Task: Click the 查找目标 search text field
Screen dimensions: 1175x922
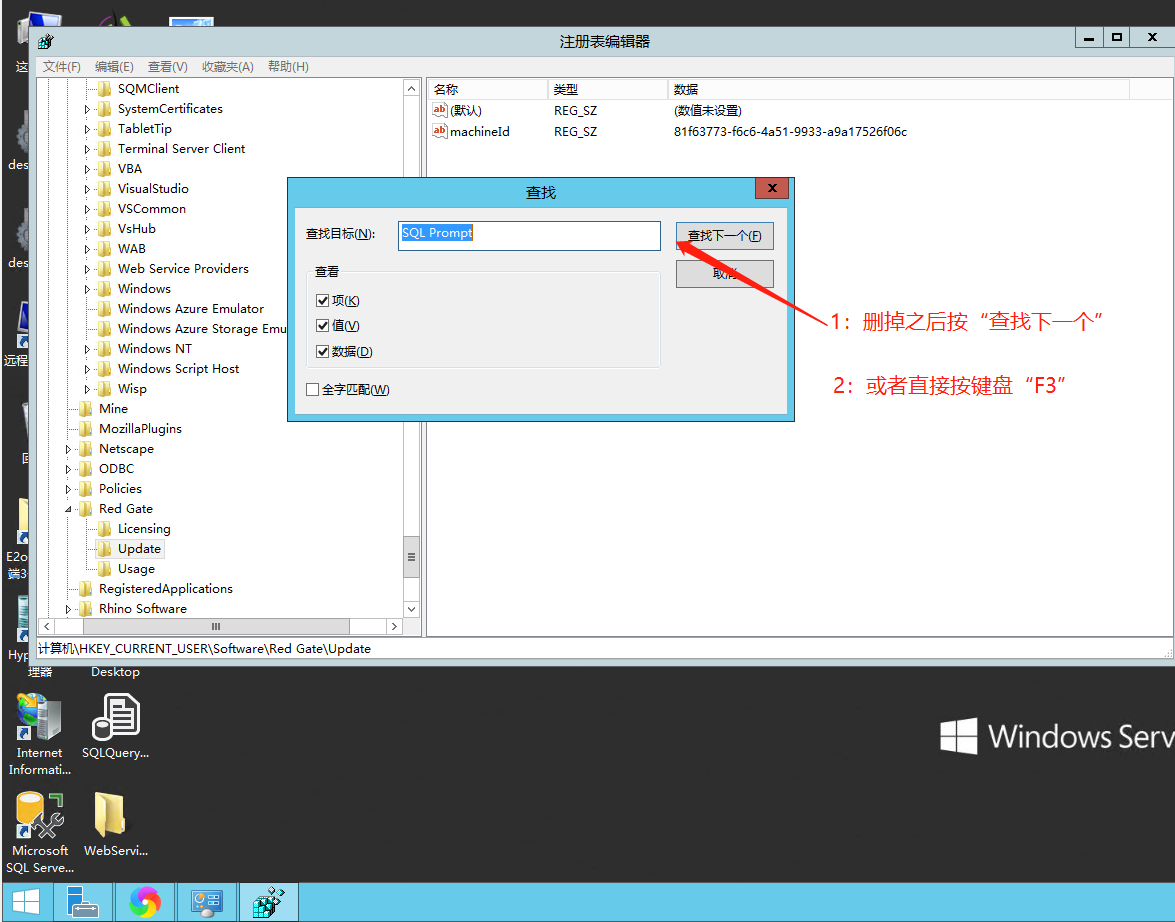Action: (529, 235)
